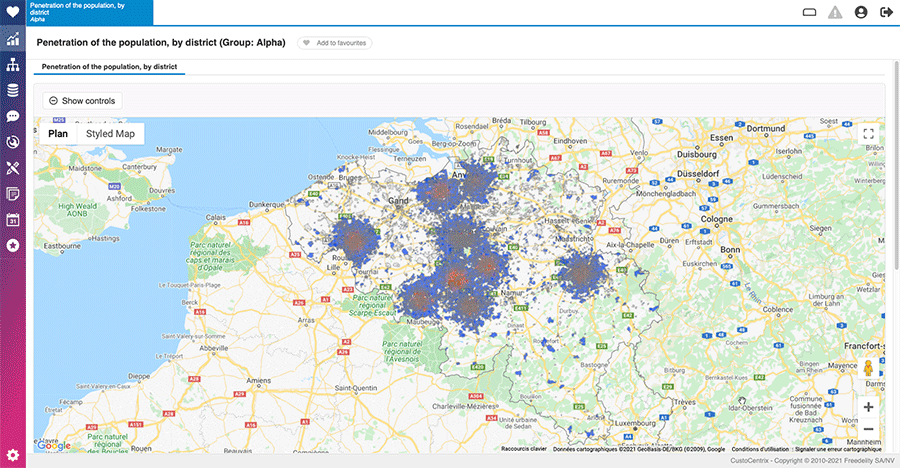The height and width of the screenshot is (468, 900).
Task: Open the user account profile icon
Action: coord(861,13)
